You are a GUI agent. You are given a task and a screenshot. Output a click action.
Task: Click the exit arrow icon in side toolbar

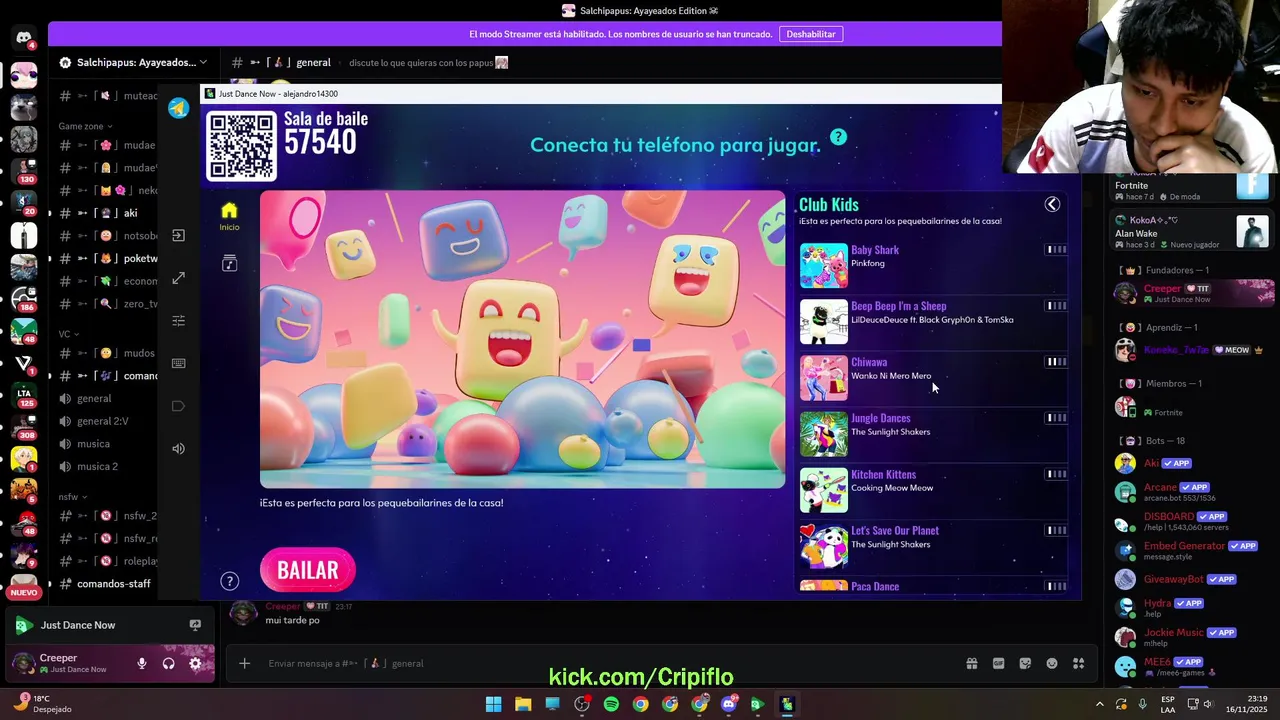[178, 236]
